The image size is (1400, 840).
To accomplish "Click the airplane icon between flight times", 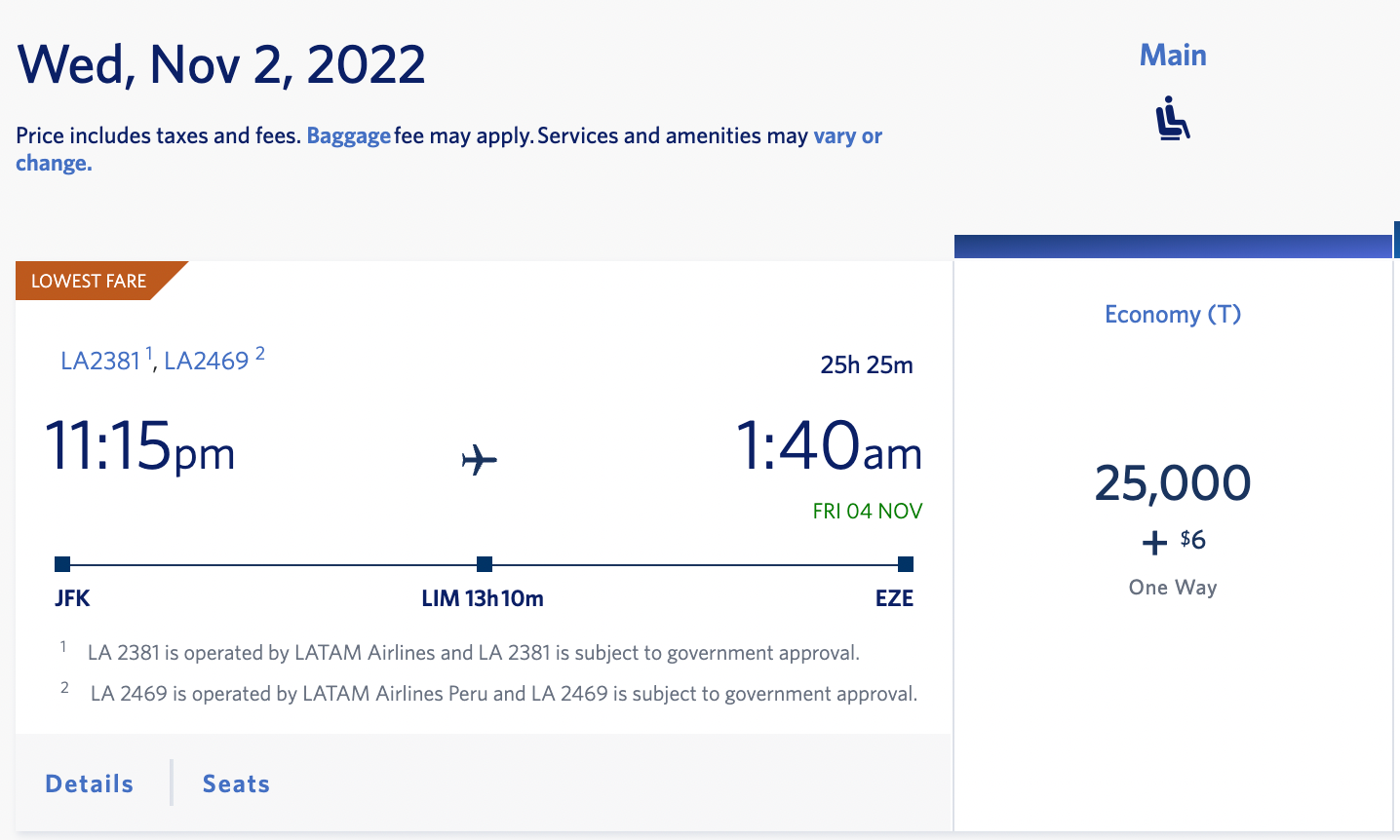I will coord(479,459).
